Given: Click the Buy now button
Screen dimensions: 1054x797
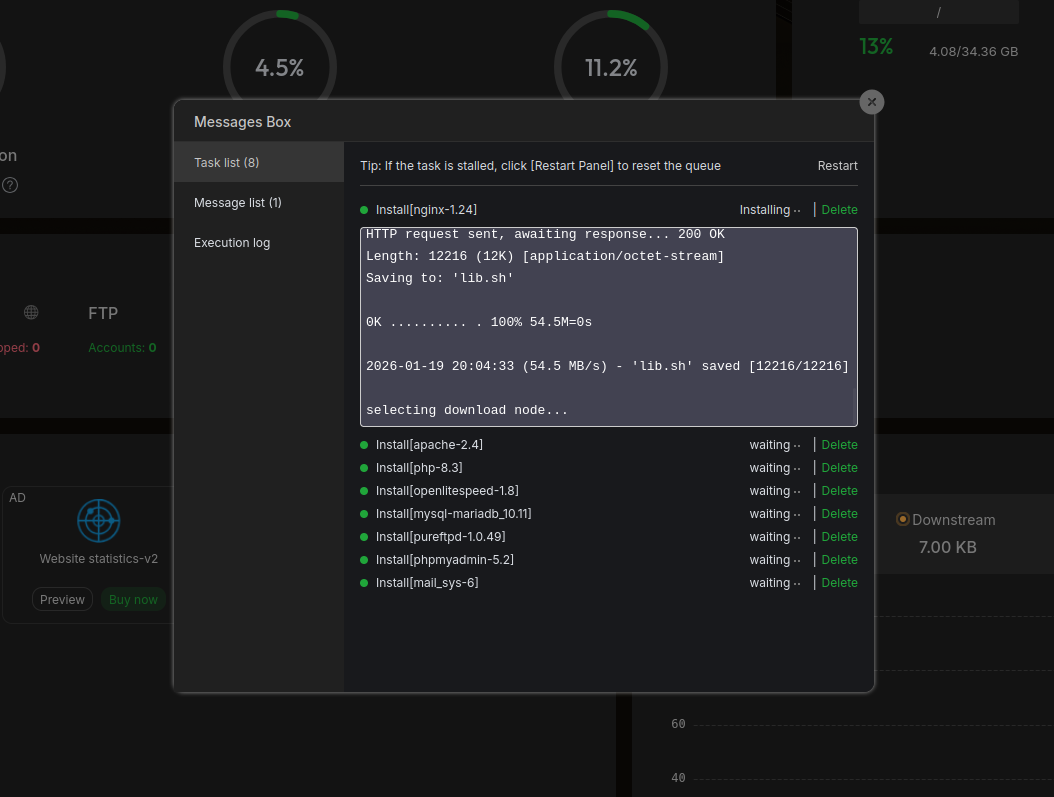Looking at the screenshot, I should click(x=133, y=599).
